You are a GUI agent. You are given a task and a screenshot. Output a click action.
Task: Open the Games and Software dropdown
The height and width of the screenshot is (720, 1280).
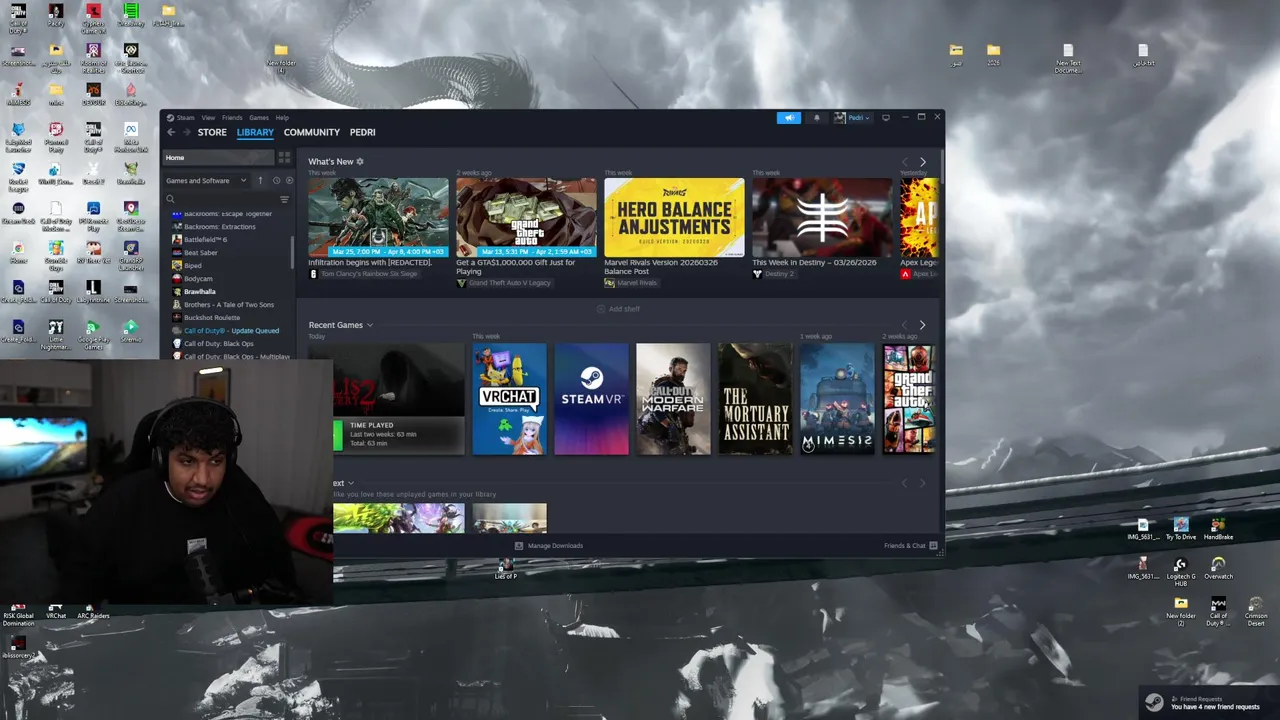click(x=206, y=181)
